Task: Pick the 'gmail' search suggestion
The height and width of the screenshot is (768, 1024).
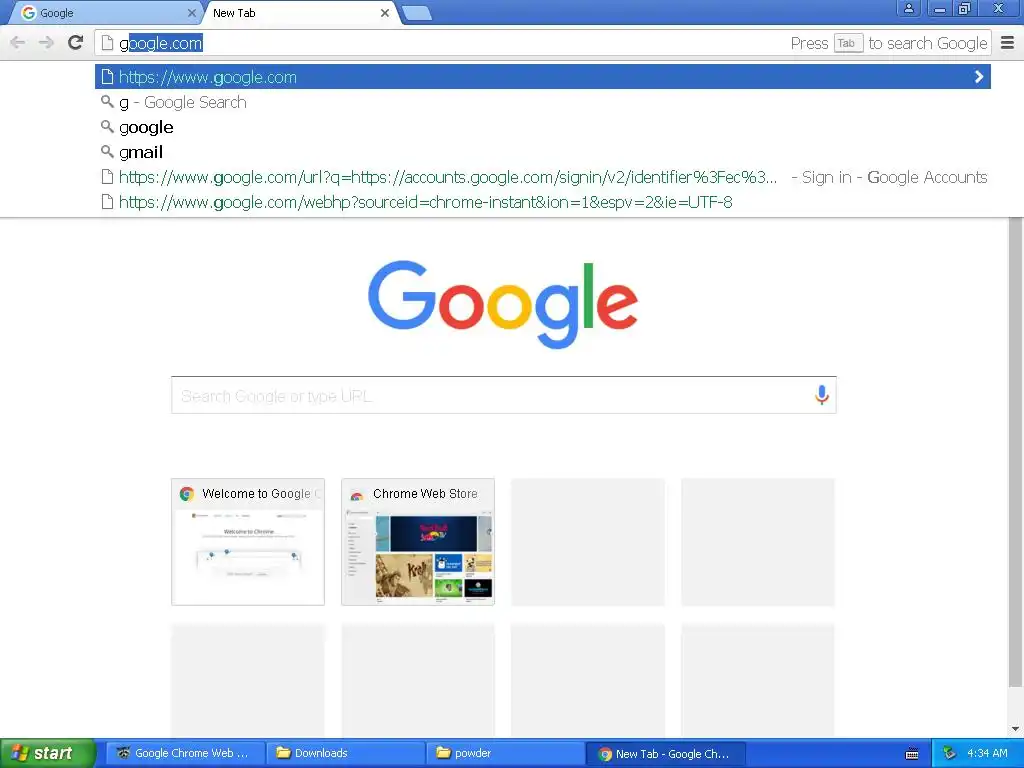Action: click(543, 152)
